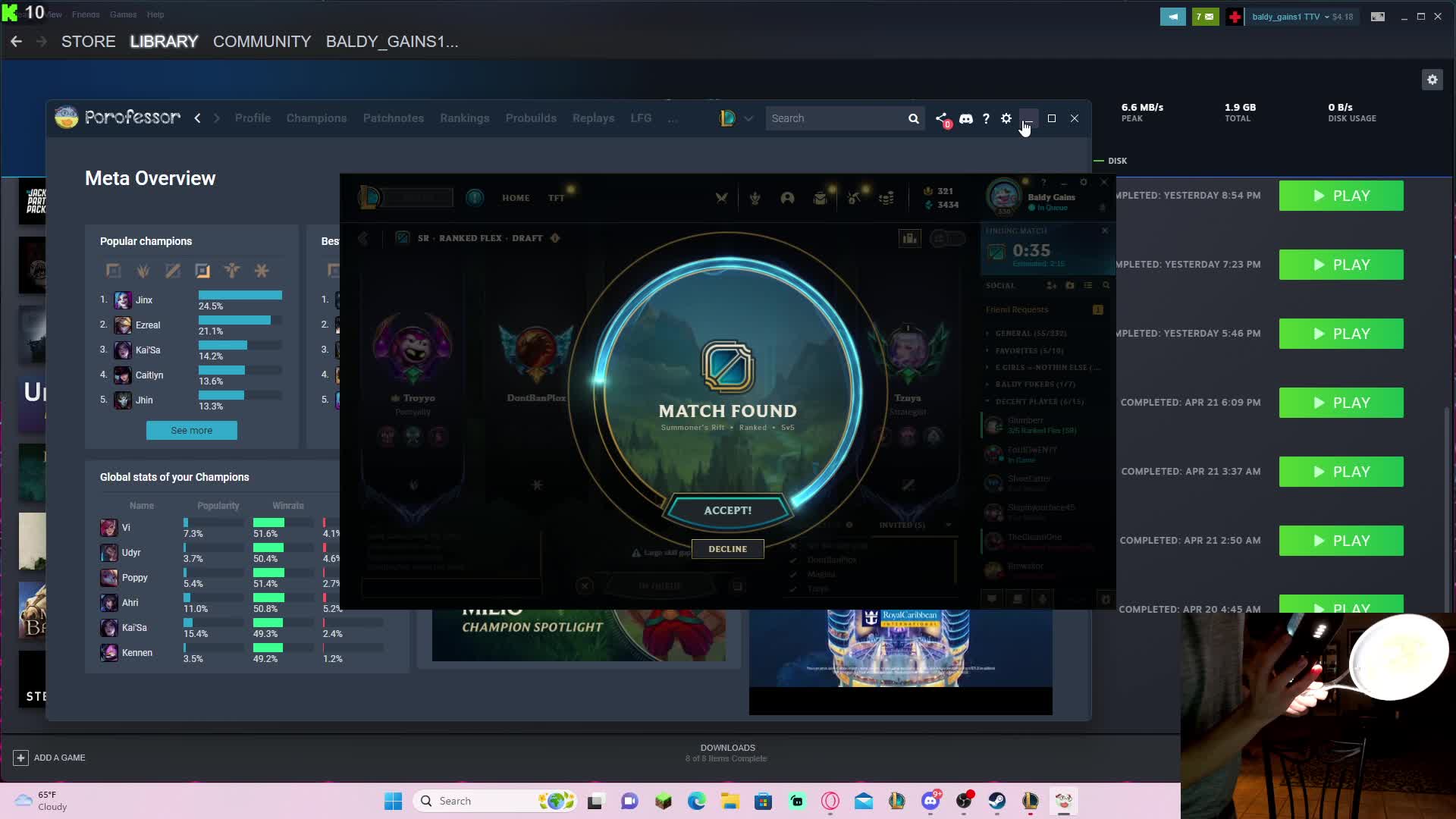Click search magnifier in Porofessor
1456x819 pixels.
[x=913, y=118]
